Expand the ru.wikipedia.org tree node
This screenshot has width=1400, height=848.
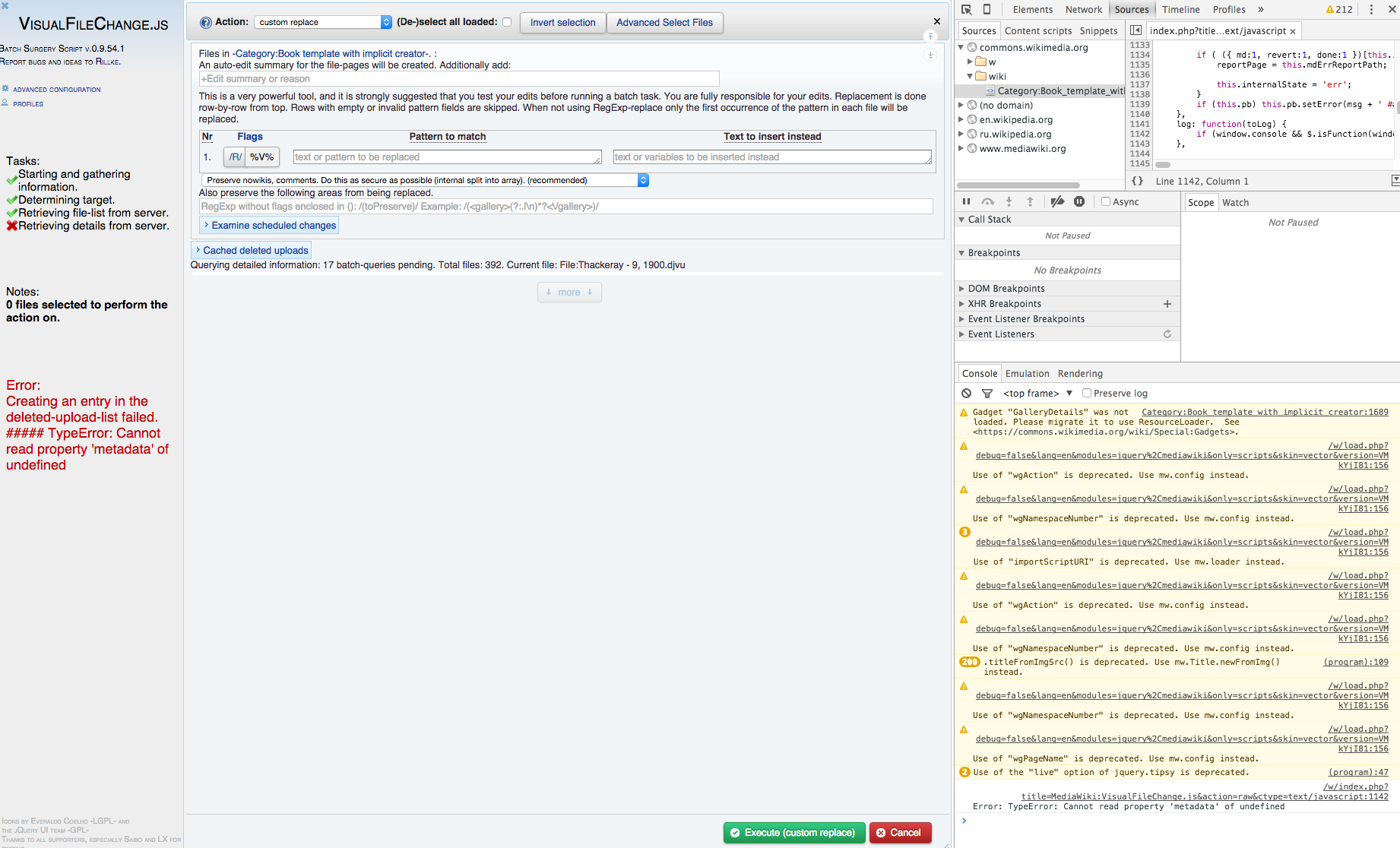[961, 134]
